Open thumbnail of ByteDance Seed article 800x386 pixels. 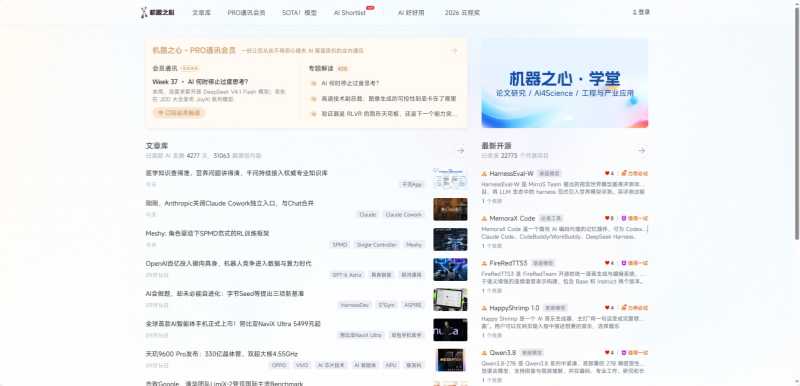click(450, 299)
